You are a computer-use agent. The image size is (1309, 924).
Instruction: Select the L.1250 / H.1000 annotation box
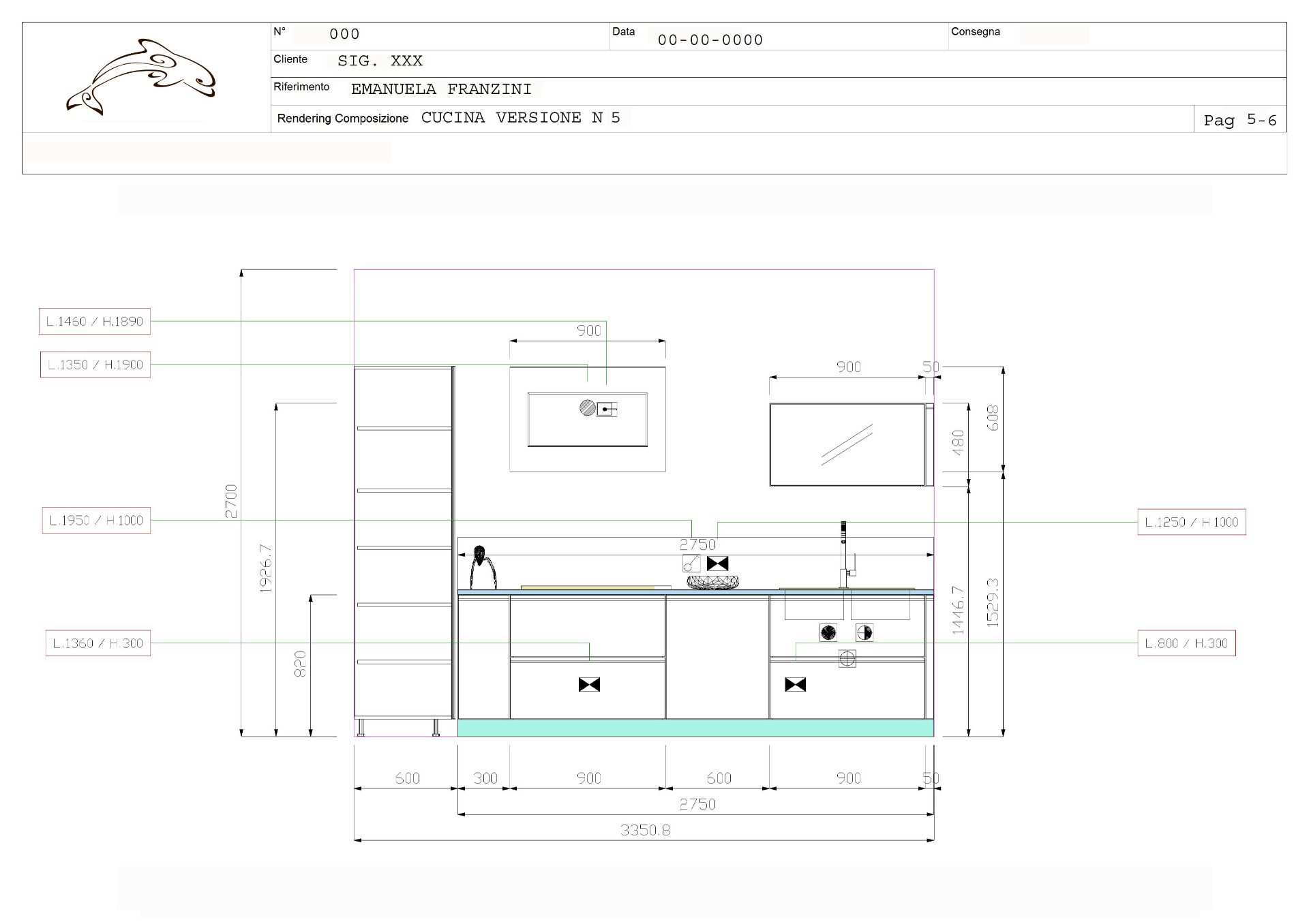[x=1192, y=522]
